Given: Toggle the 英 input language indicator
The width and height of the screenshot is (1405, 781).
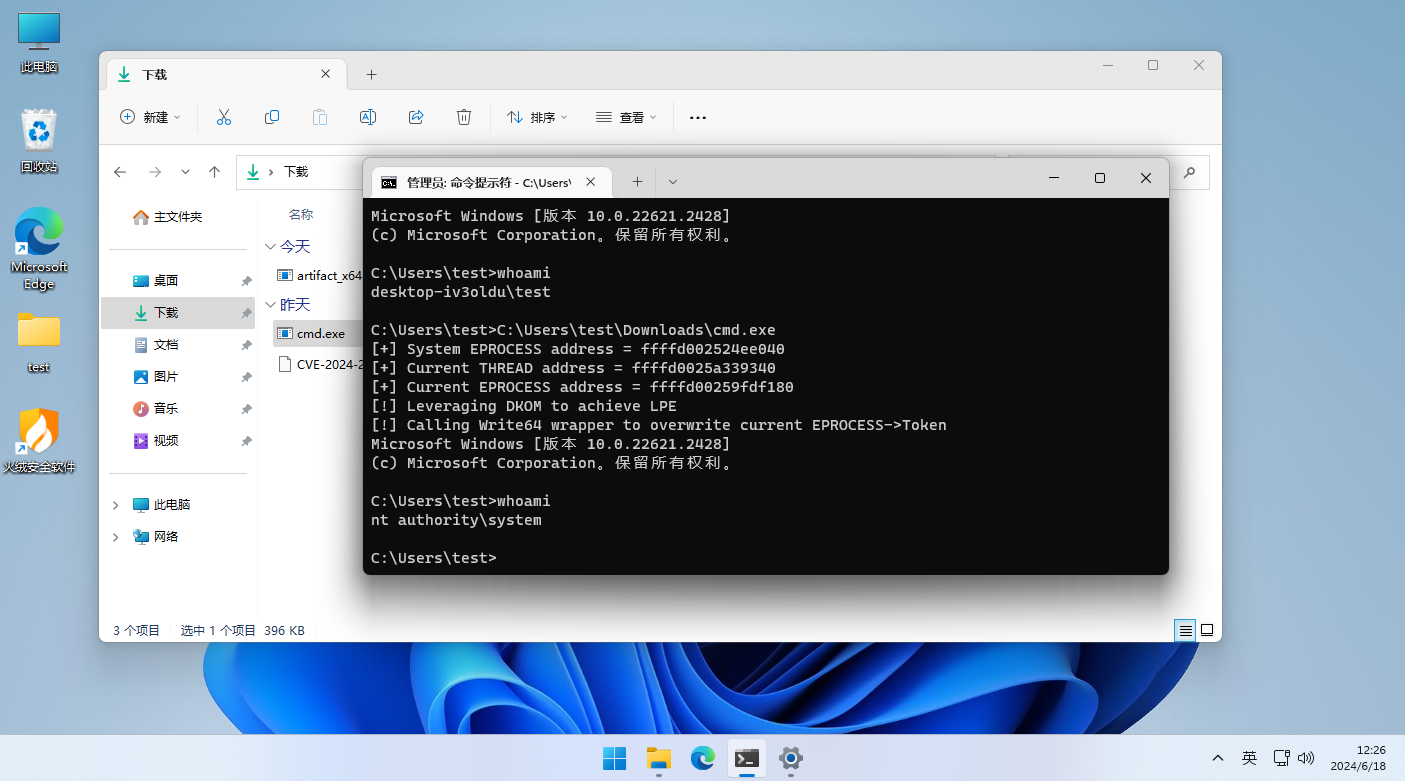Looking at the screenshot, I should 1249,758.
